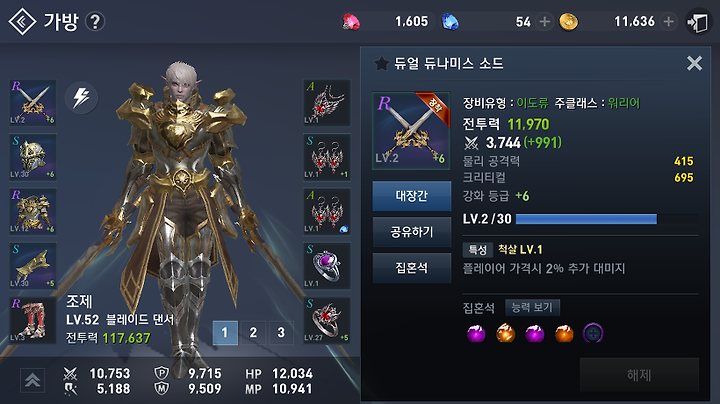720x404 pixels.
Task: Switch to equipment preset 3
Action: coord(281,332)
